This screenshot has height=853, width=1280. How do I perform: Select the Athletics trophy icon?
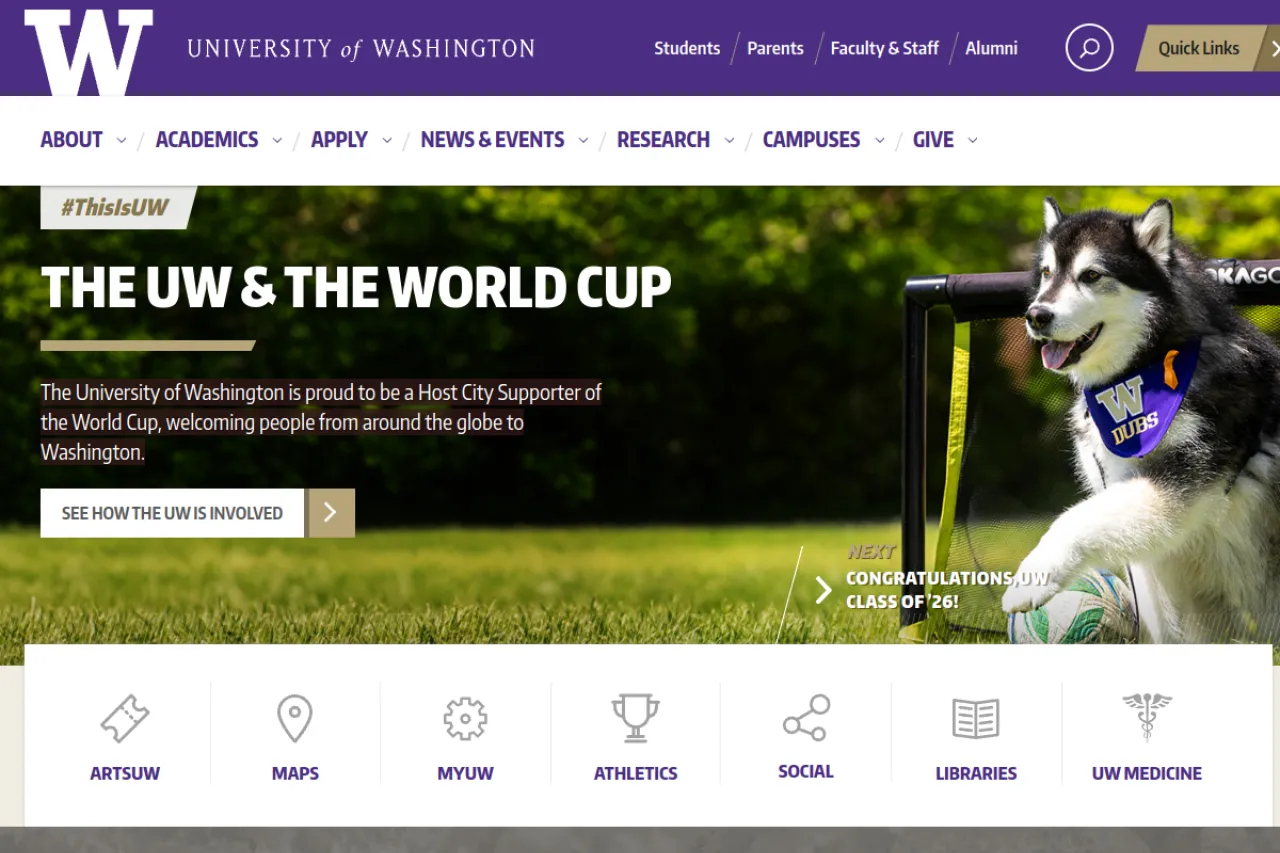(636, 718)
